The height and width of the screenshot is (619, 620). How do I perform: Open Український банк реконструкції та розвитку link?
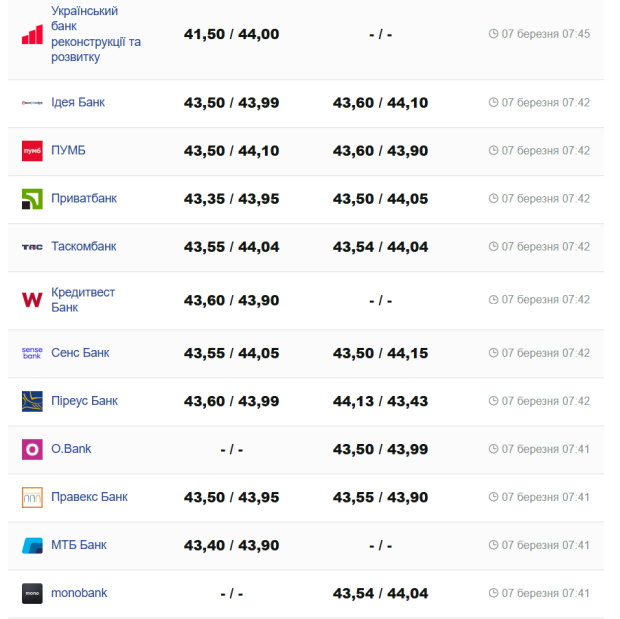coord(95,34)
